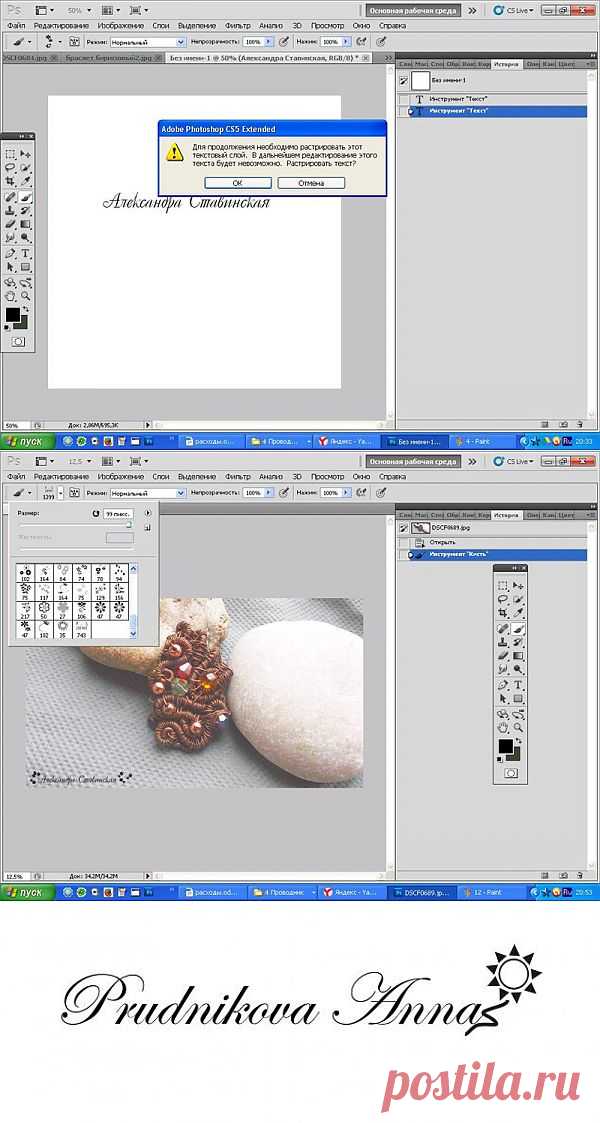Screen dimensions: 600x1123
Task: Select the Hand tool in the Без имени-1 window toolbox
Action: 11,295
